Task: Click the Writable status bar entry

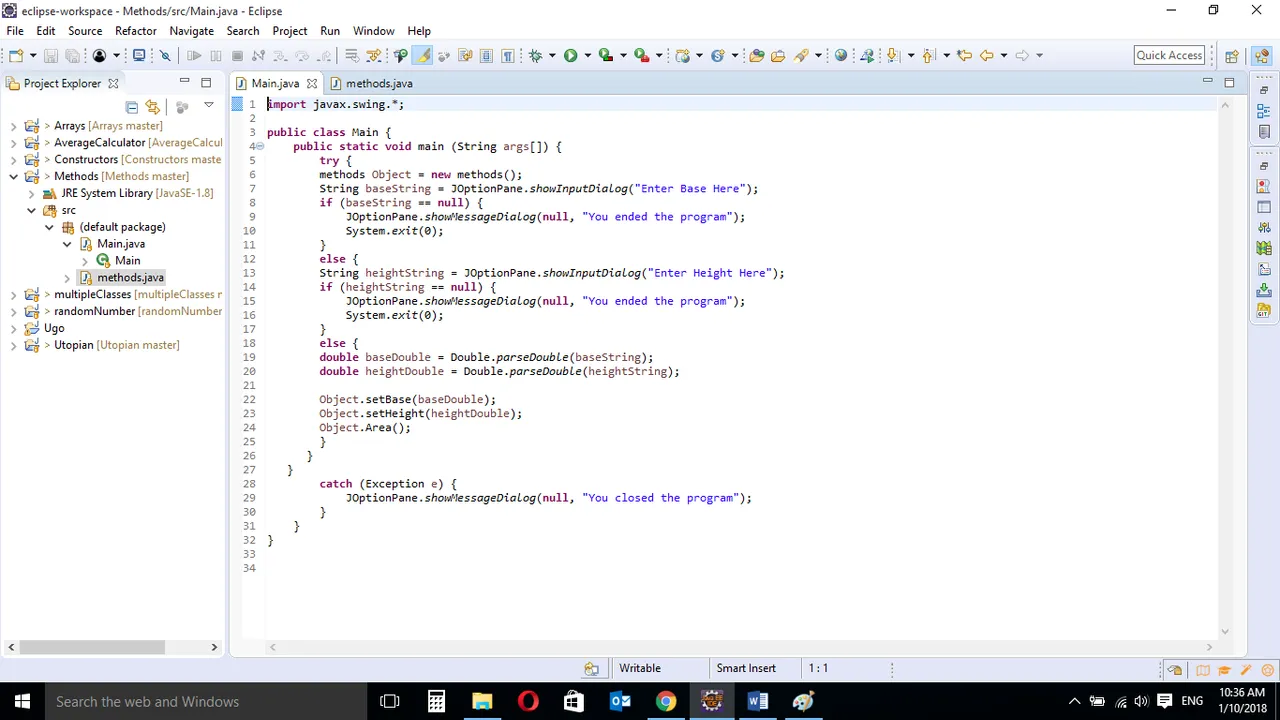Action: (x=640, y=668)
